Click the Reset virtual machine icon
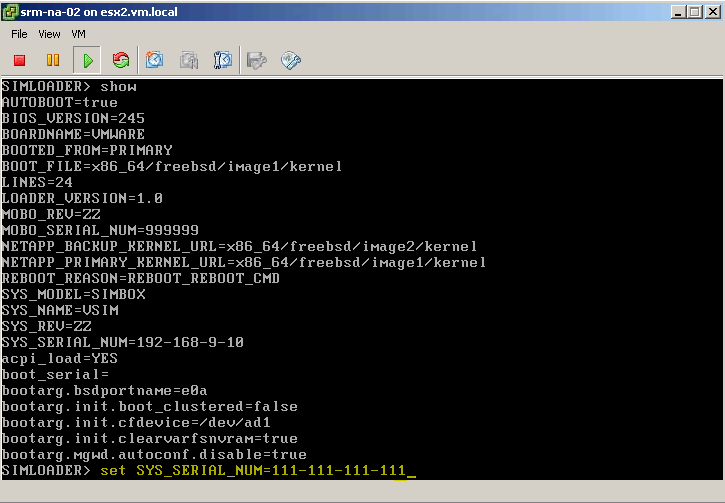 tap(121, 60)
